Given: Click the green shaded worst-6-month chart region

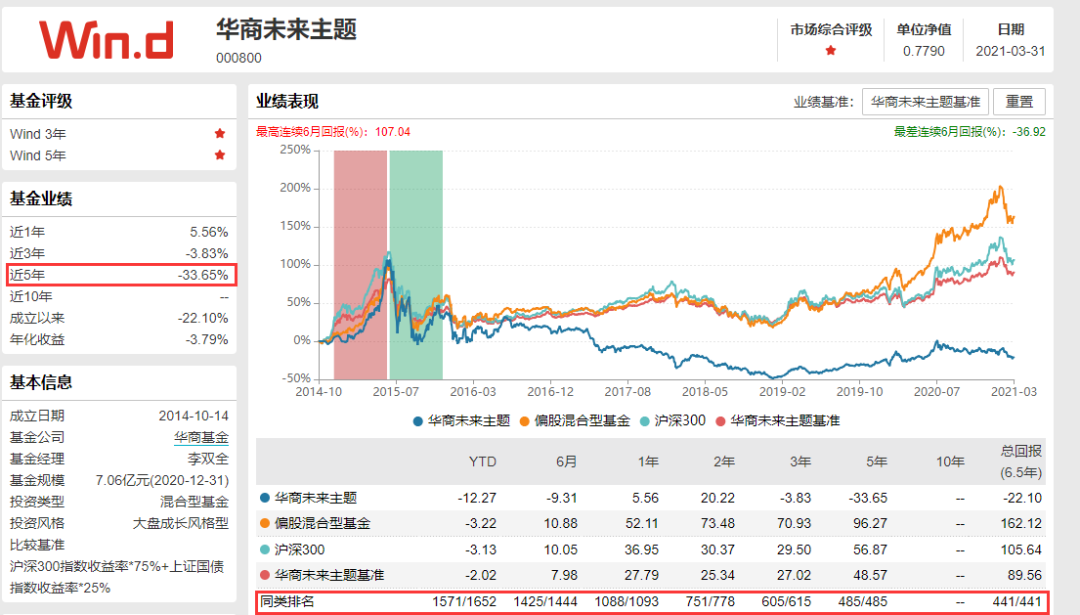Looking at the screenshot, I should click(416, 264).
